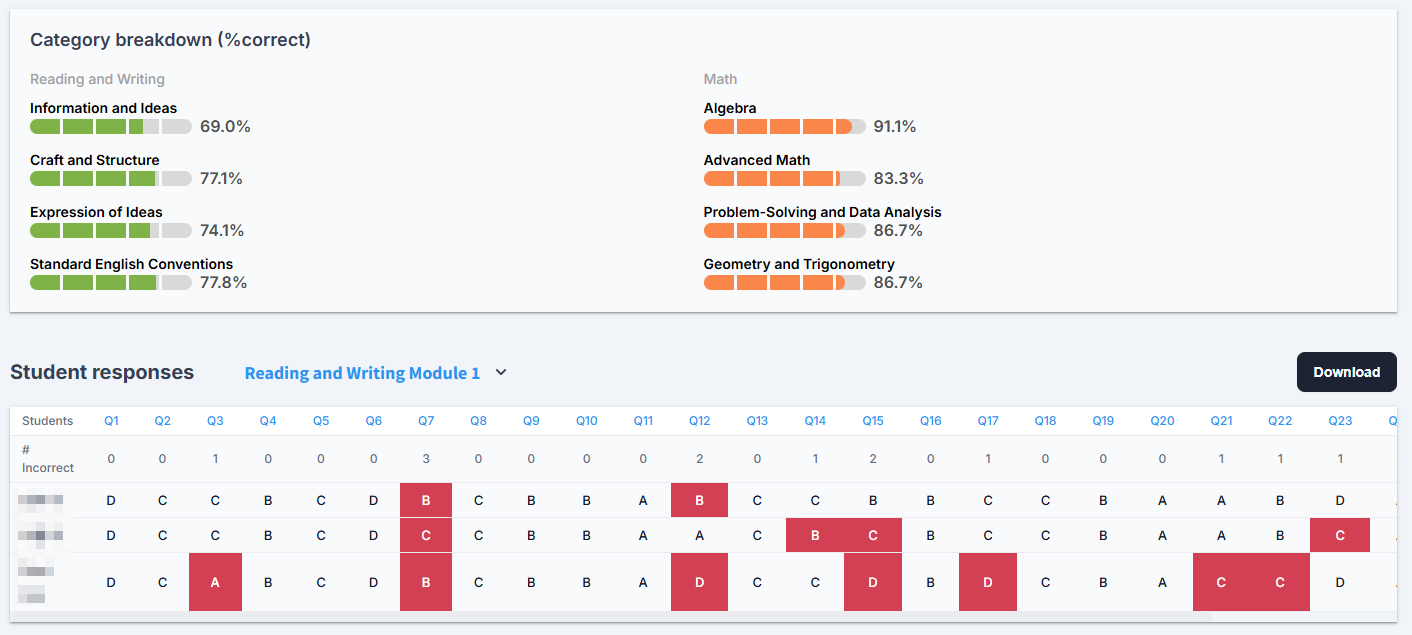Open the Q1 column link
This screenshot has height=635, width=1412.
click(x=111, y=421)
